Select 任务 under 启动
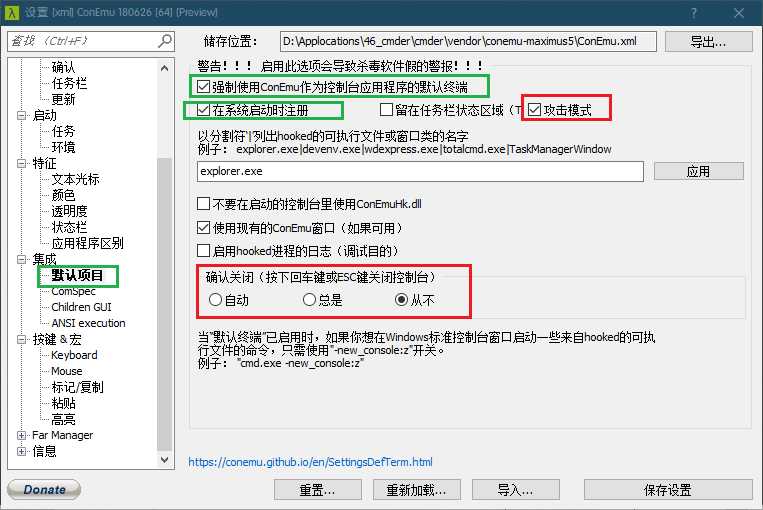 [63, 131]
